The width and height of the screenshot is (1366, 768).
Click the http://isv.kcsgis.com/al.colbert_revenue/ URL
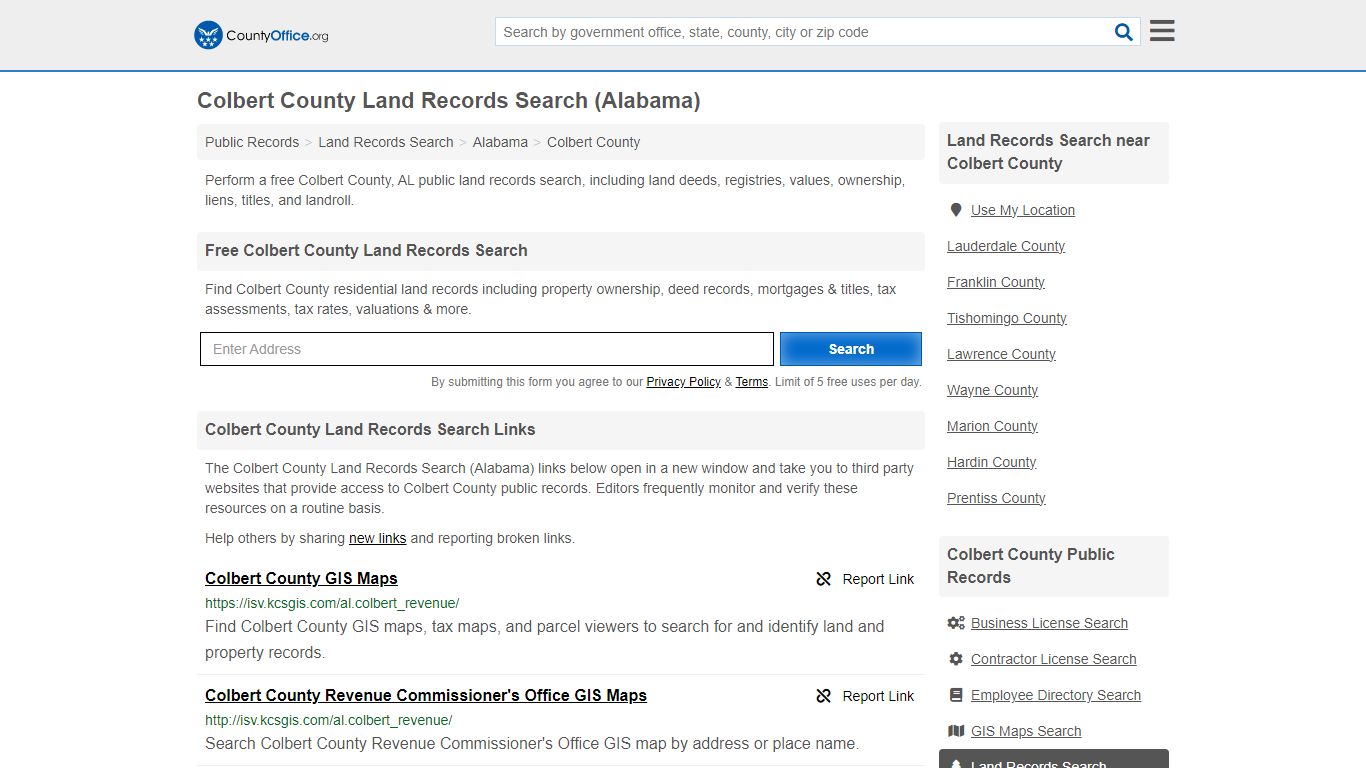[x=329, y=720]
